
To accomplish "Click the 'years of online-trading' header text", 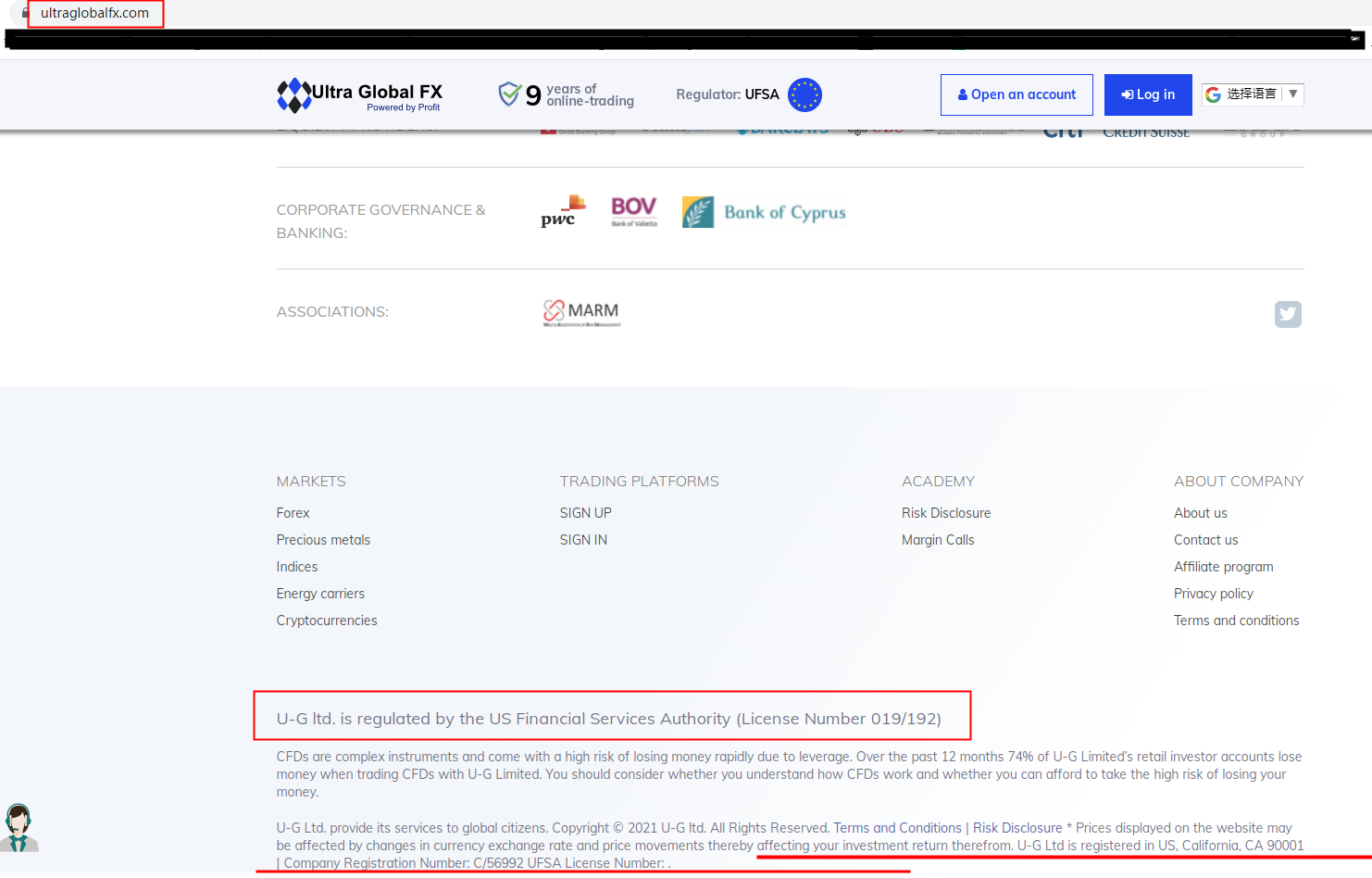I will (591, 95).
